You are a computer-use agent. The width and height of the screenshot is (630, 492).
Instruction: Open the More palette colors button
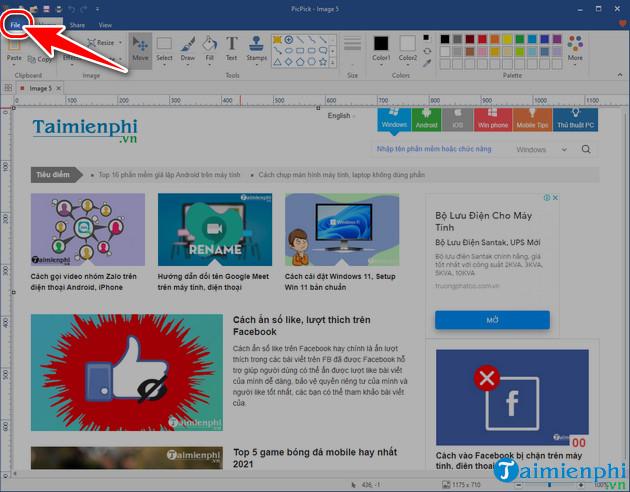[575, 49]
